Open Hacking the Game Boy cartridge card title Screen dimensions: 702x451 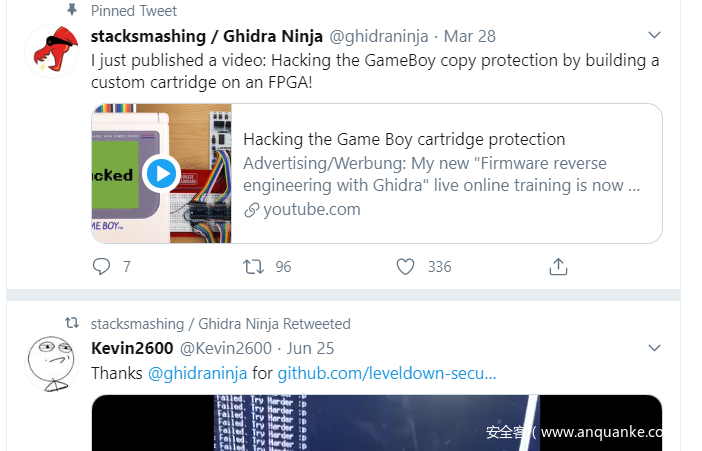404,139
